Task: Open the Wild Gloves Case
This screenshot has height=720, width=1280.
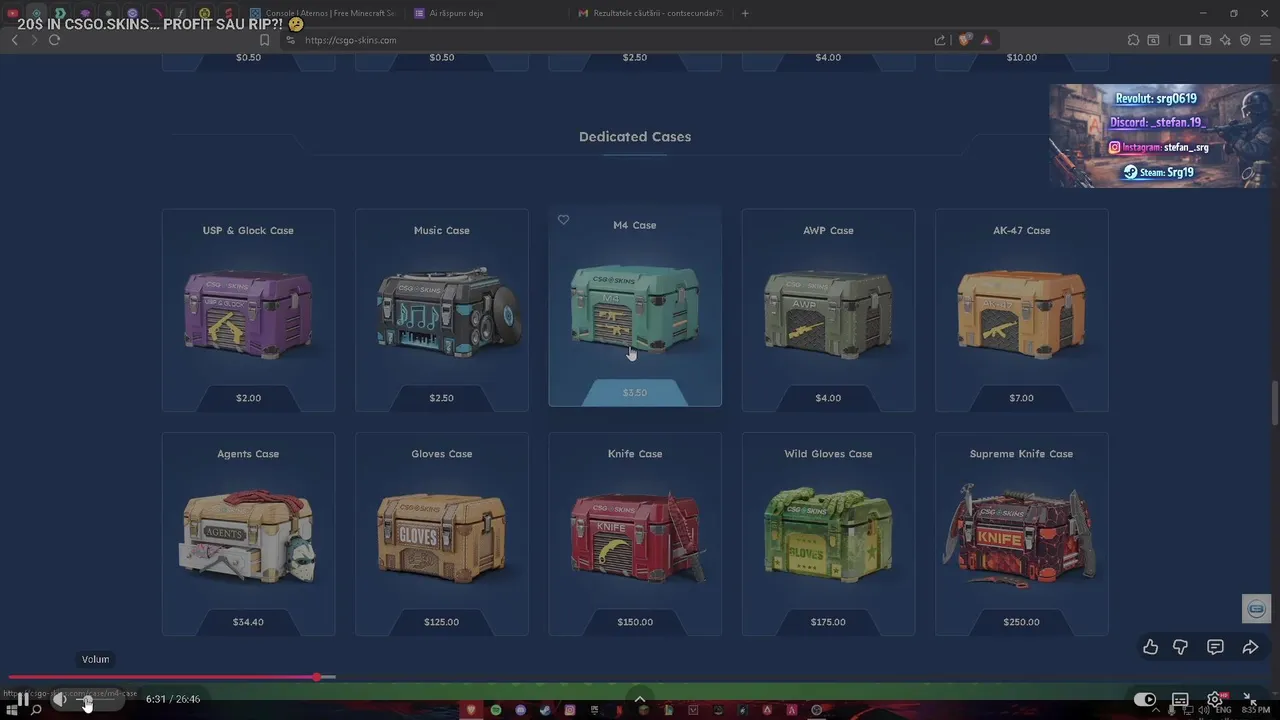Action: [x=828, y=534]
